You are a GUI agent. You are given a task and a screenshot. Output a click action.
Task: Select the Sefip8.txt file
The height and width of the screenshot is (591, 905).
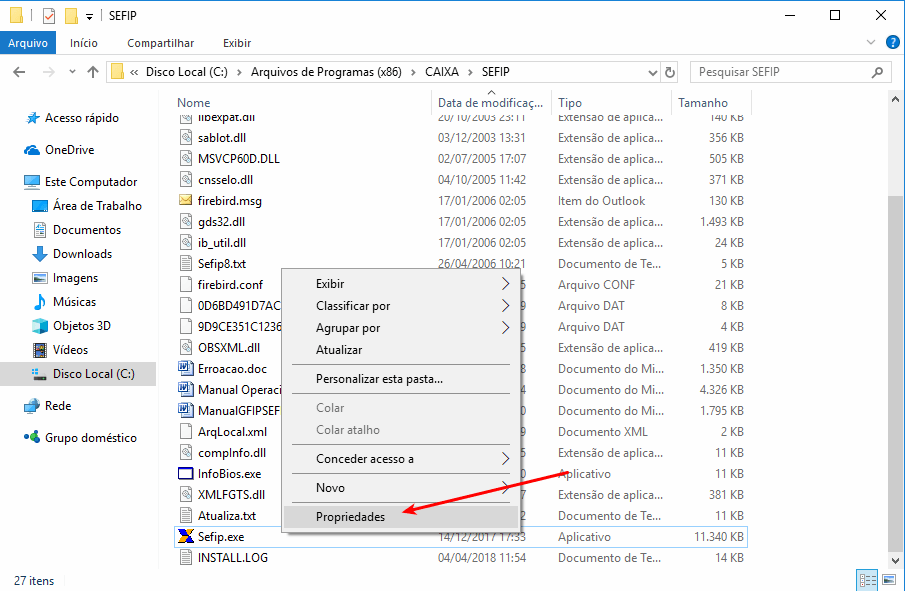(x=222, y=264)
